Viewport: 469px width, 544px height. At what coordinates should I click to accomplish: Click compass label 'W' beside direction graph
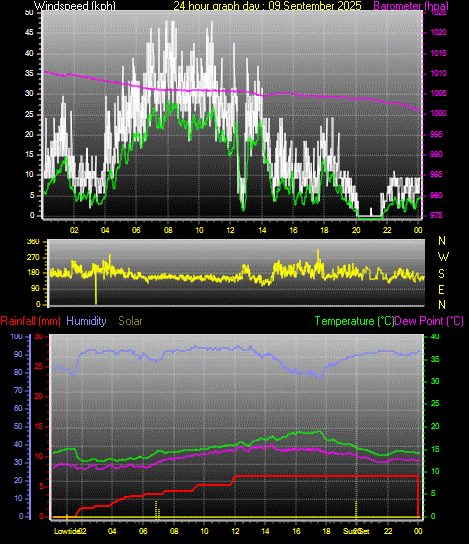443,257
